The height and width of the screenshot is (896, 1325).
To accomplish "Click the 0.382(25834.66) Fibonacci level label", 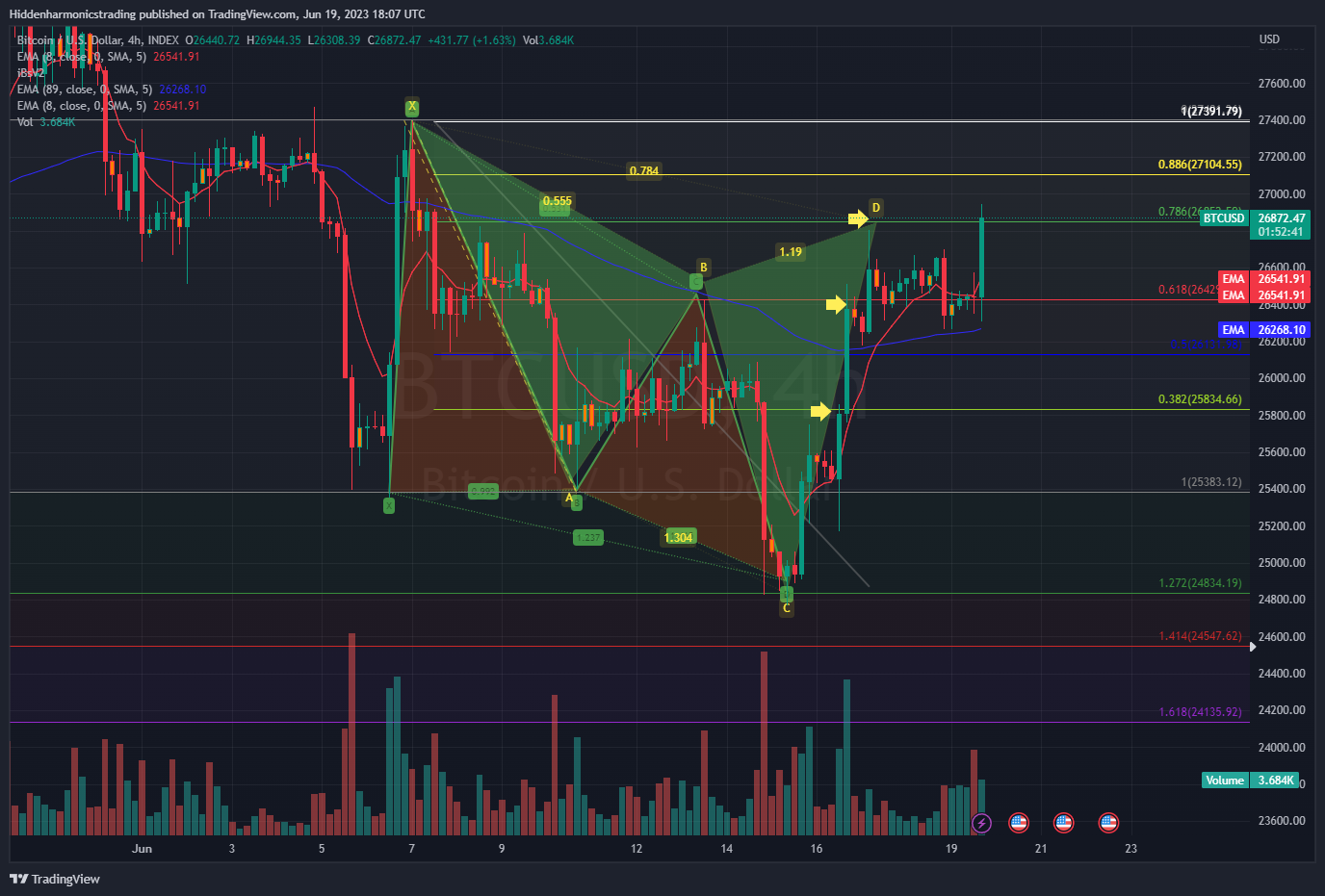I will 1200,399.
